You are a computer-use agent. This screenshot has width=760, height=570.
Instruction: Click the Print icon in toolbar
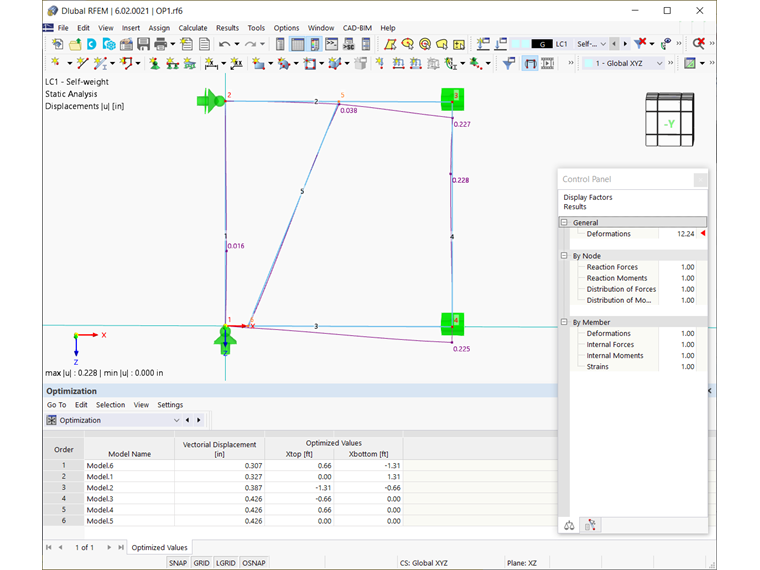160,44
